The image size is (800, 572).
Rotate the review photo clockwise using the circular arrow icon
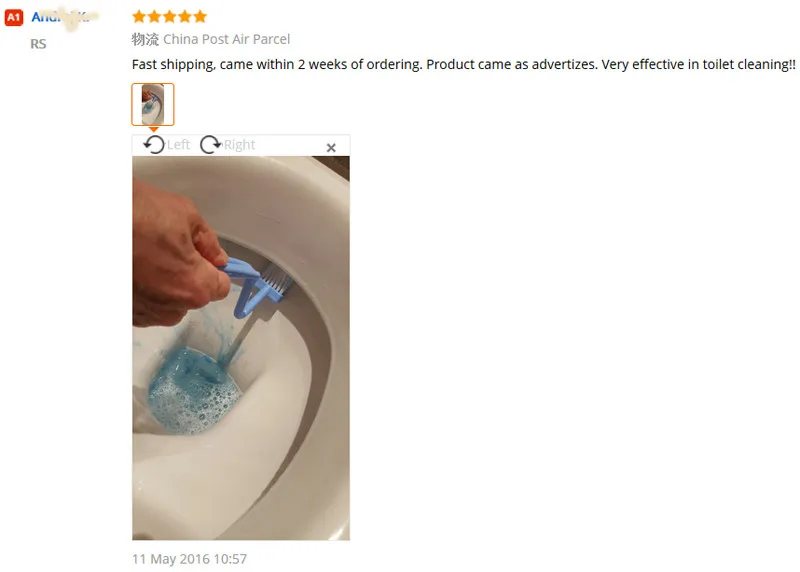[210, 145]
